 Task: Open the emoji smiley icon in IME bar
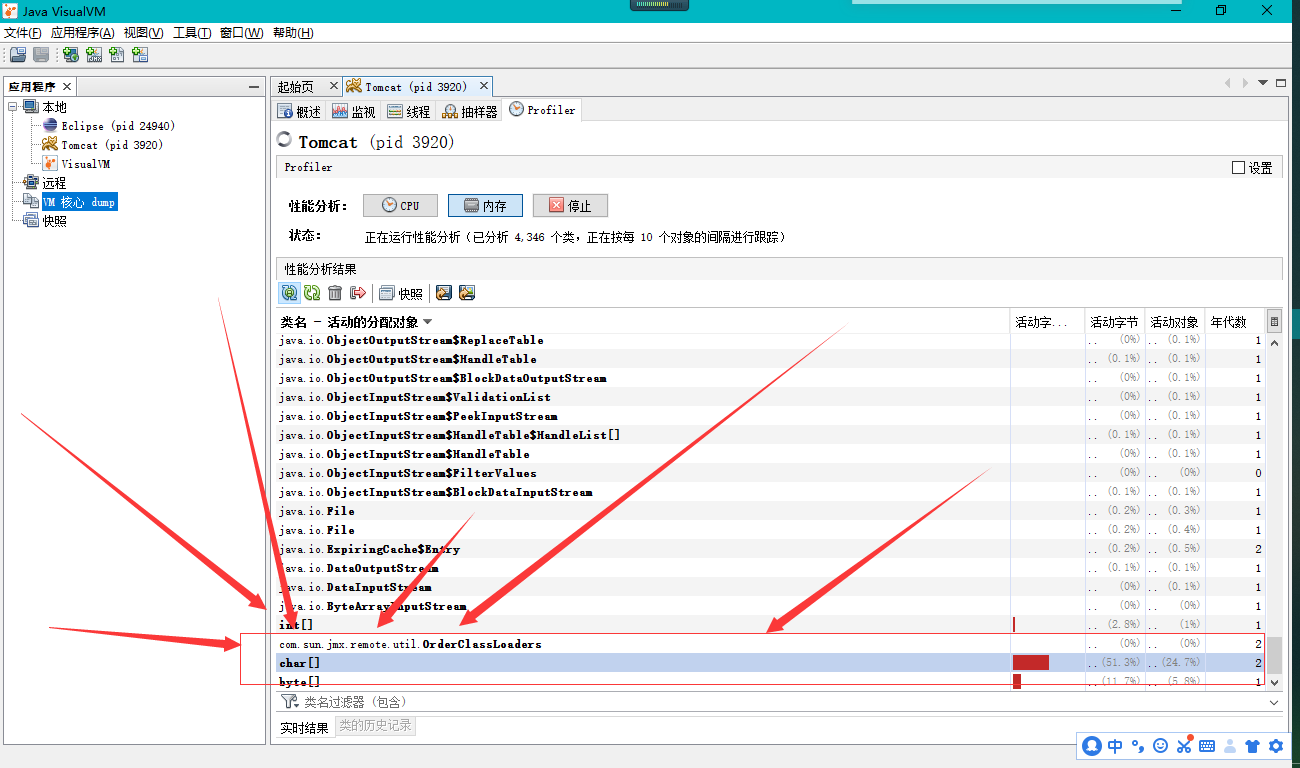tap(1161, 746)
